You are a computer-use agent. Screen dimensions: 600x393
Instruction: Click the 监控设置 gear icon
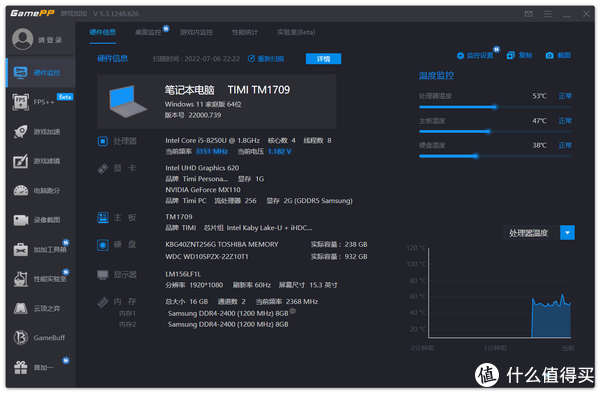click(460, 56)
